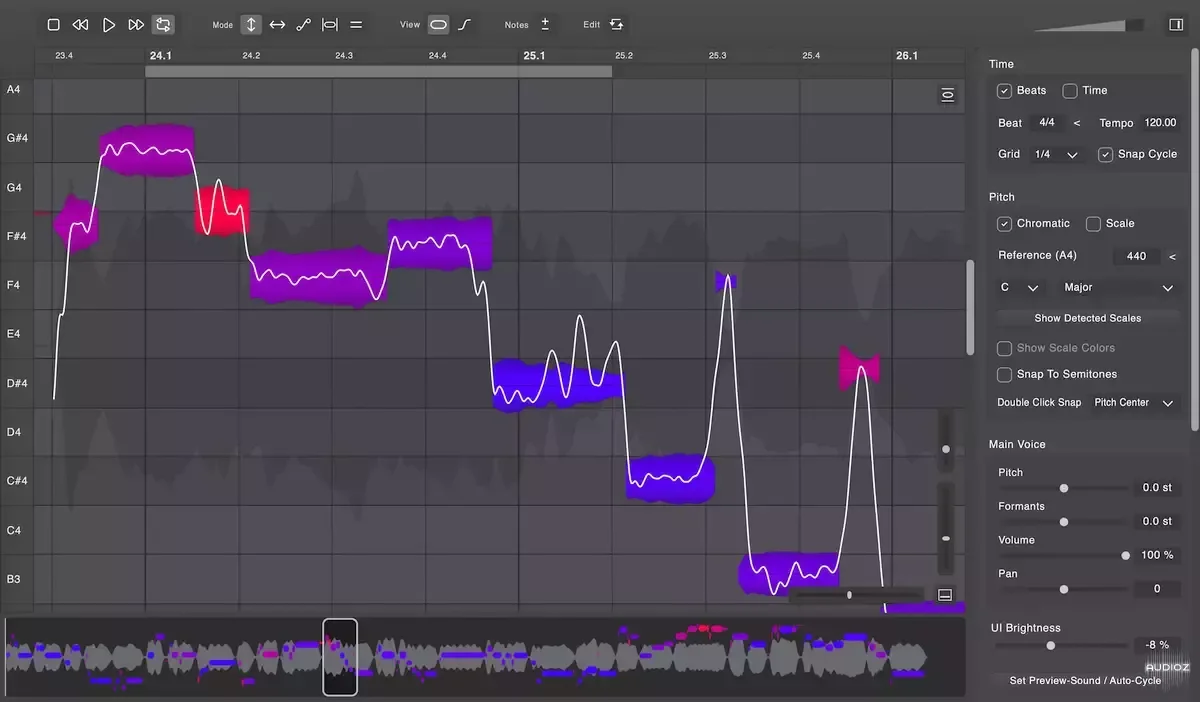Select the note separation mode tool

coord(329,24)
